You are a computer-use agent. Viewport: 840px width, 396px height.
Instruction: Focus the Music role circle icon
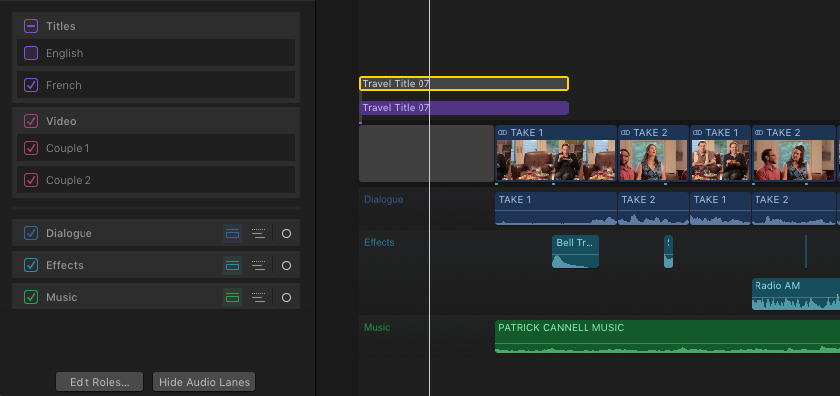[287, 297]
